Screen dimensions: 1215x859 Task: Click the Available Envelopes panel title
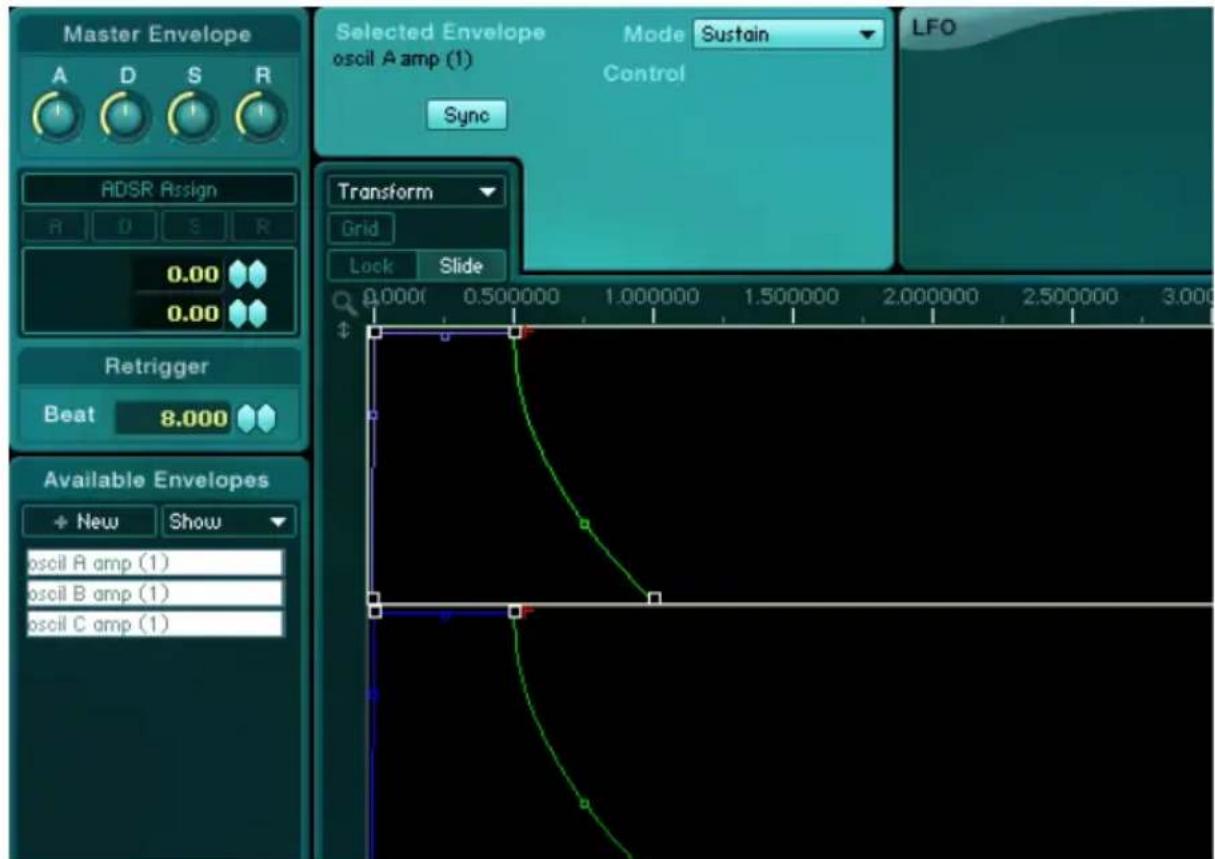(158, 480)
